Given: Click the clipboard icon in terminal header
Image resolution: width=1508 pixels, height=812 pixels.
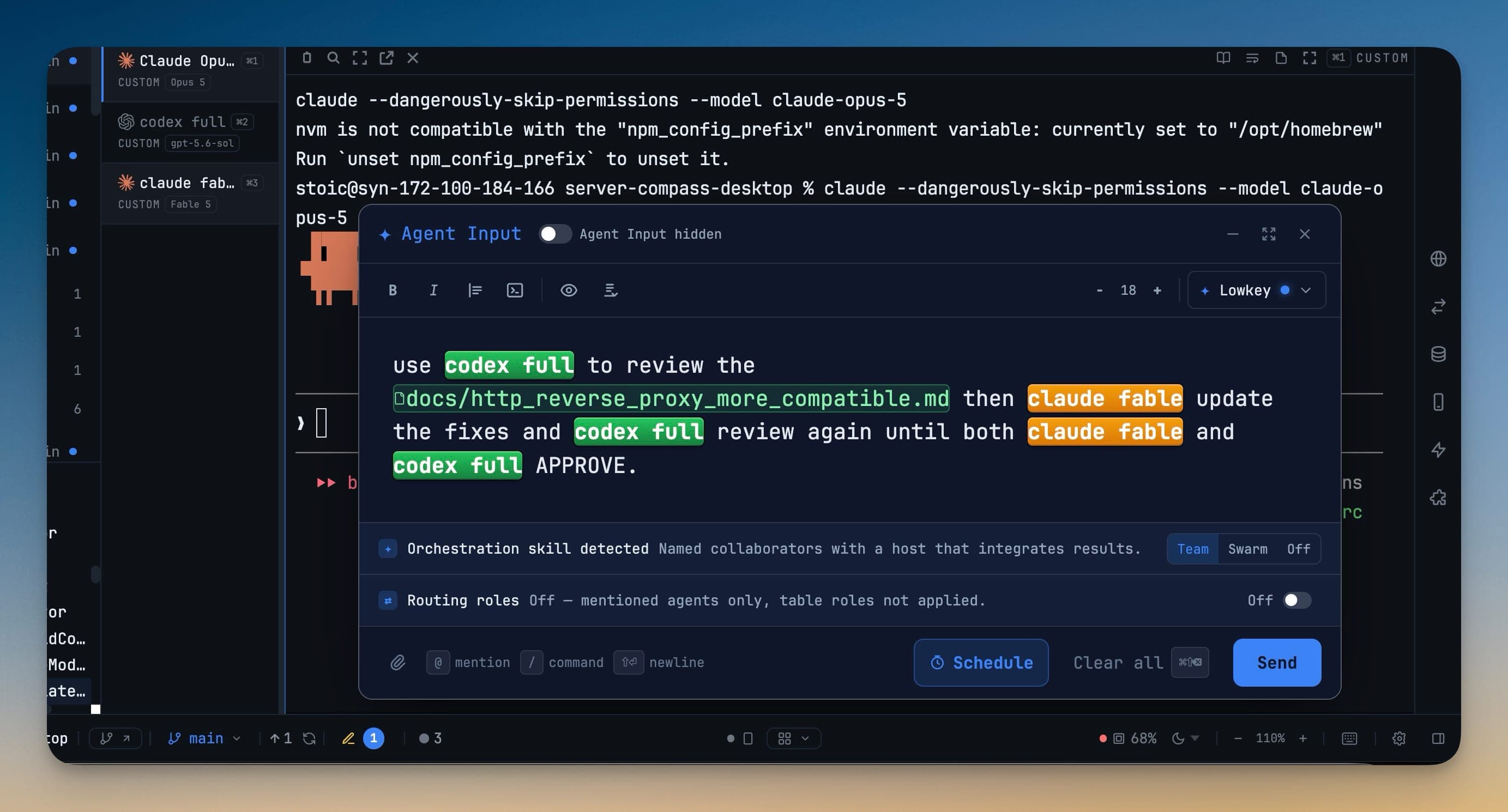Looking at the screenshot, I should pyautogui.click(x=307, y=57).
